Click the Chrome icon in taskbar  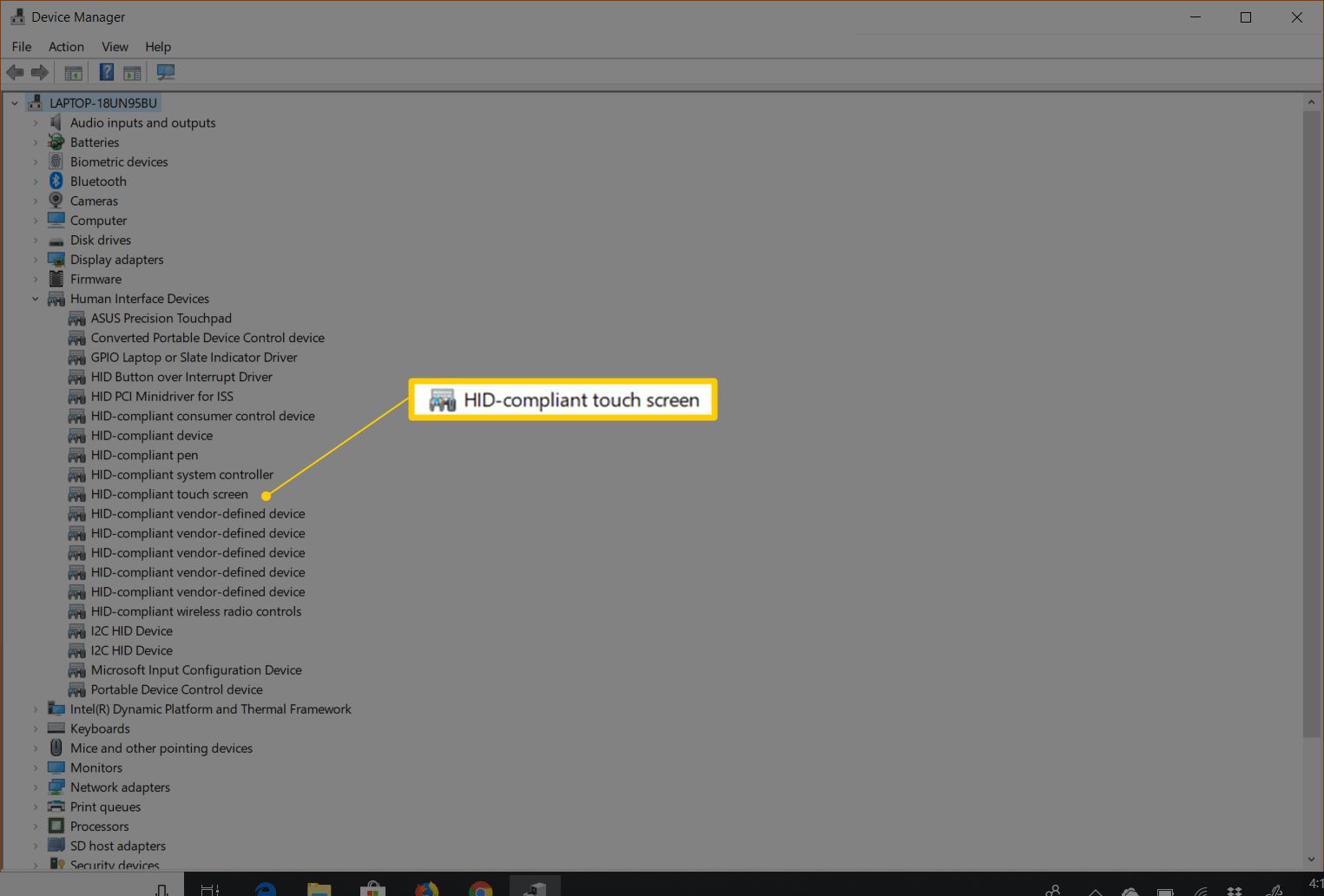click(480, 888)
